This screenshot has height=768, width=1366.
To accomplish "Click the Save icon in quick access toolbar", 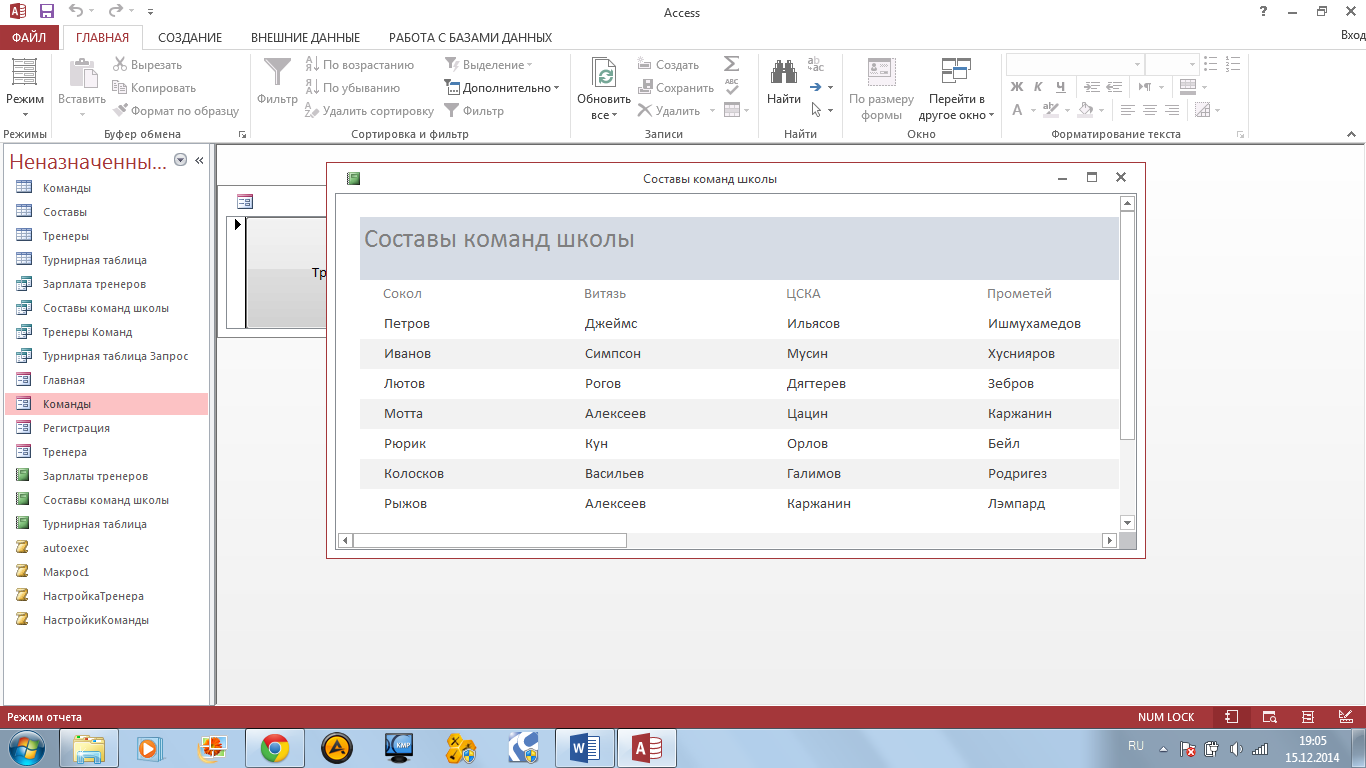I will pos(47,12).
